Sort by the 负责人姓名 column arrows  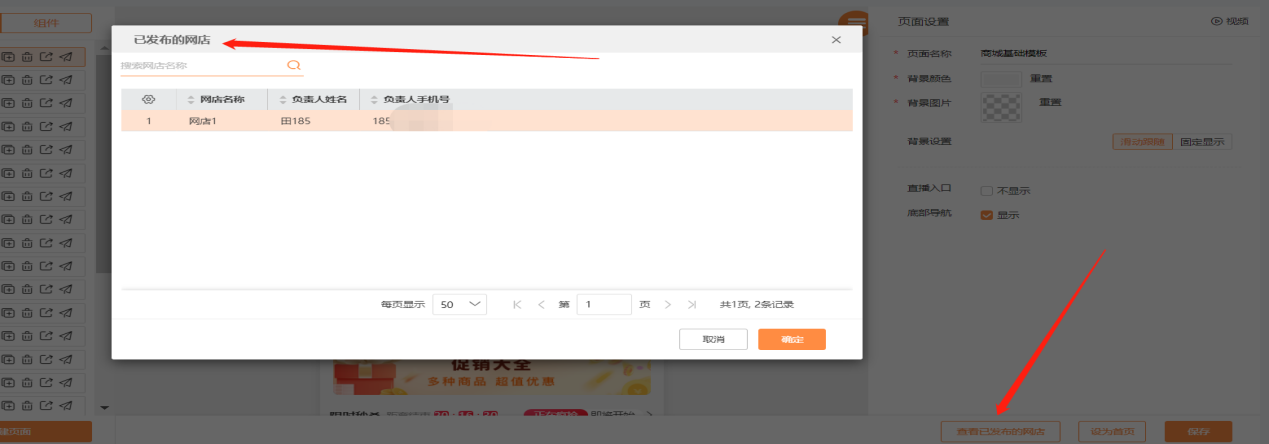coord(283,100)
